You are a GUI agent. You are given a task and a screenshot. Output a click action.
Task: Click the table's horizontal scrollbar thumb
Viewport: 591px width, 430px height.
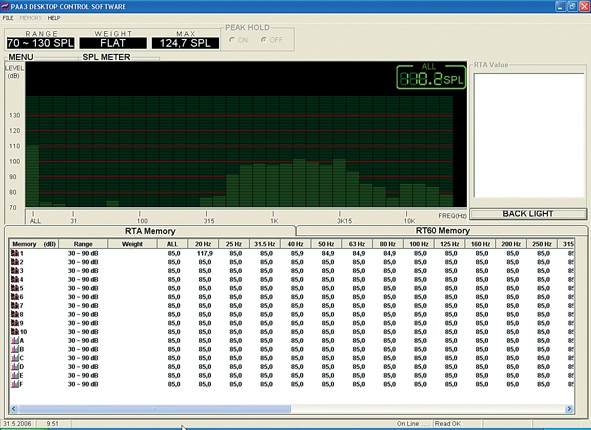click(x=155, y=409)
